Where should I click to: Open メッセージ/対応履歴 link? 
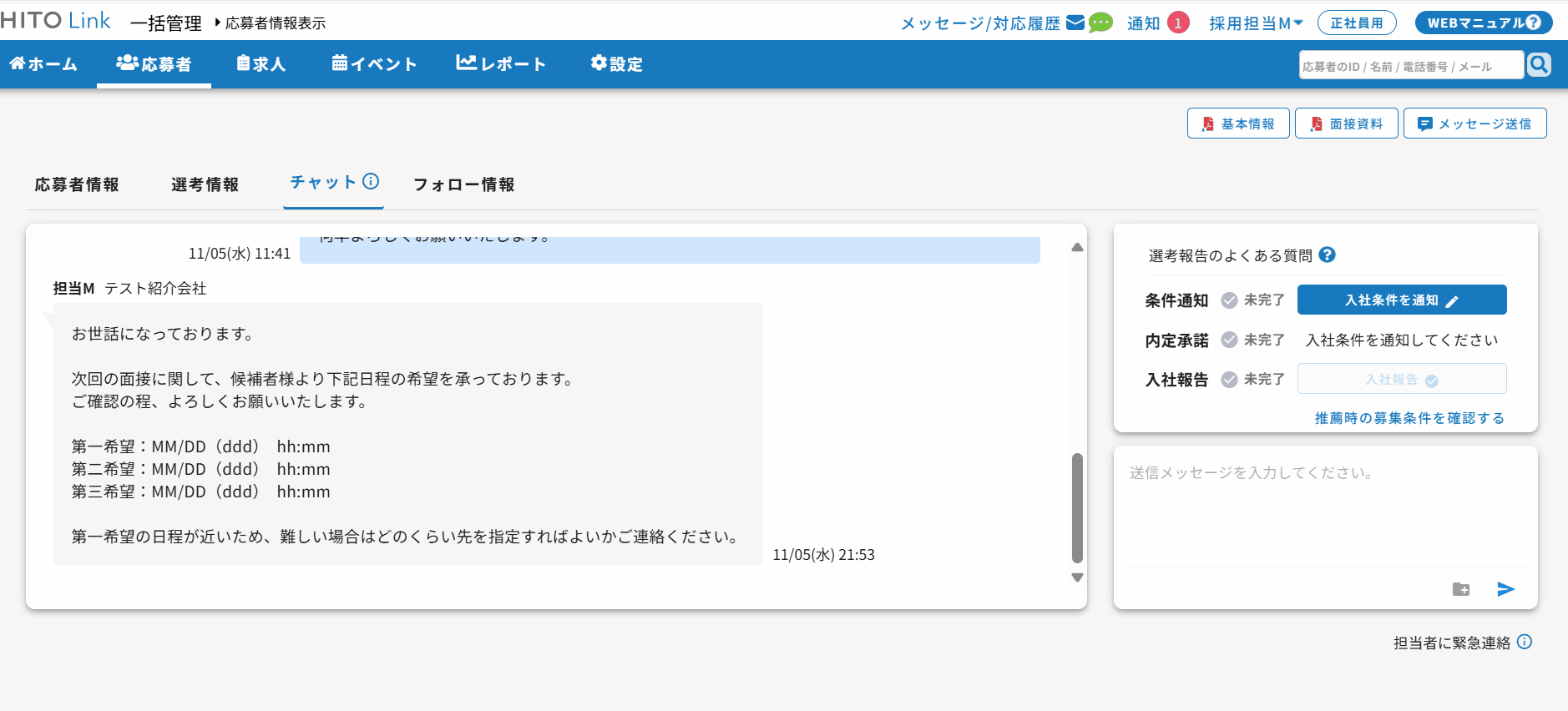[x=981, y=23]
